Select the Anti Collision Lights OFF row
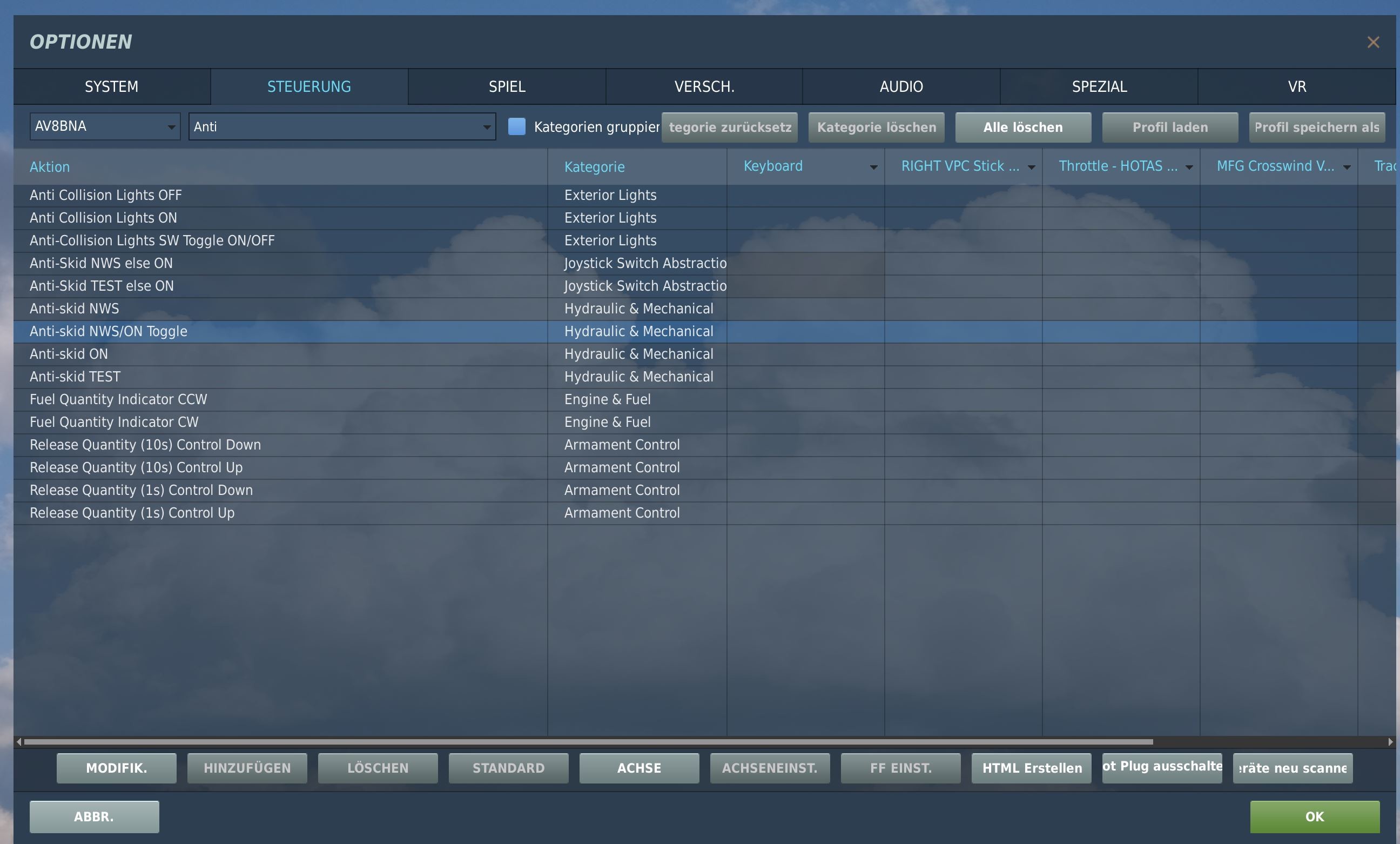The width and height of the screenshot is (1400, 844). 704,196
